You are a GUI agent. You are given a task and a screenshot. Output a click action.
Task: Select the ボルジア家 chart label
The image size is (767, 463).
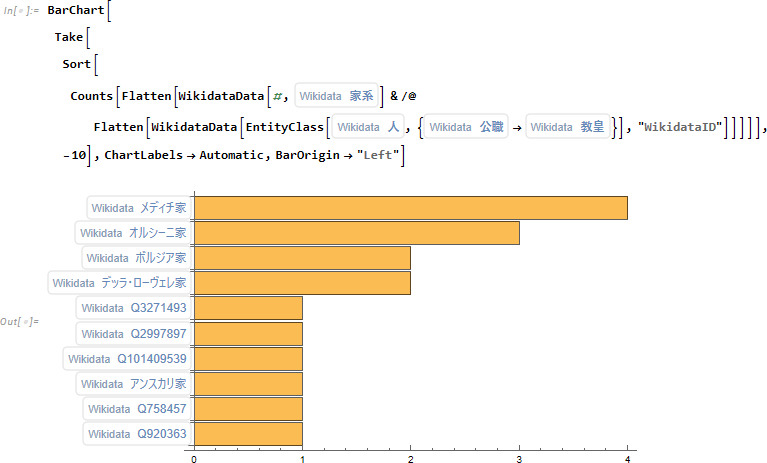pyautogui.click(x=135, y=258)
